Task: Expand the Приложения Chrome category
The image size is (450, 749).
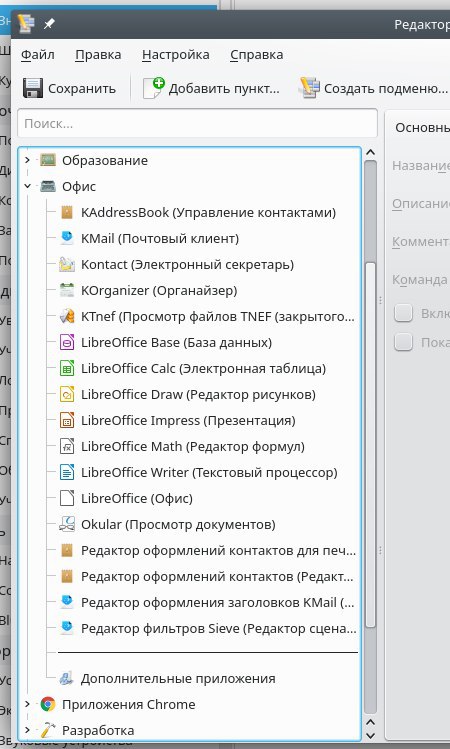Action: tap(27, 704)
